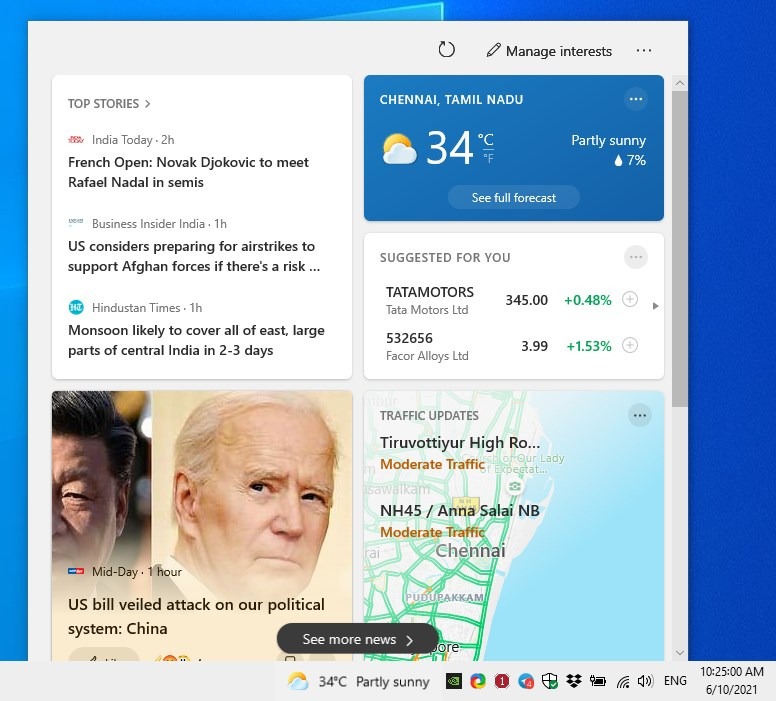This screenshot has width=776, height=701.
Task: Open feed options three-dot menu
Action: 643,50
